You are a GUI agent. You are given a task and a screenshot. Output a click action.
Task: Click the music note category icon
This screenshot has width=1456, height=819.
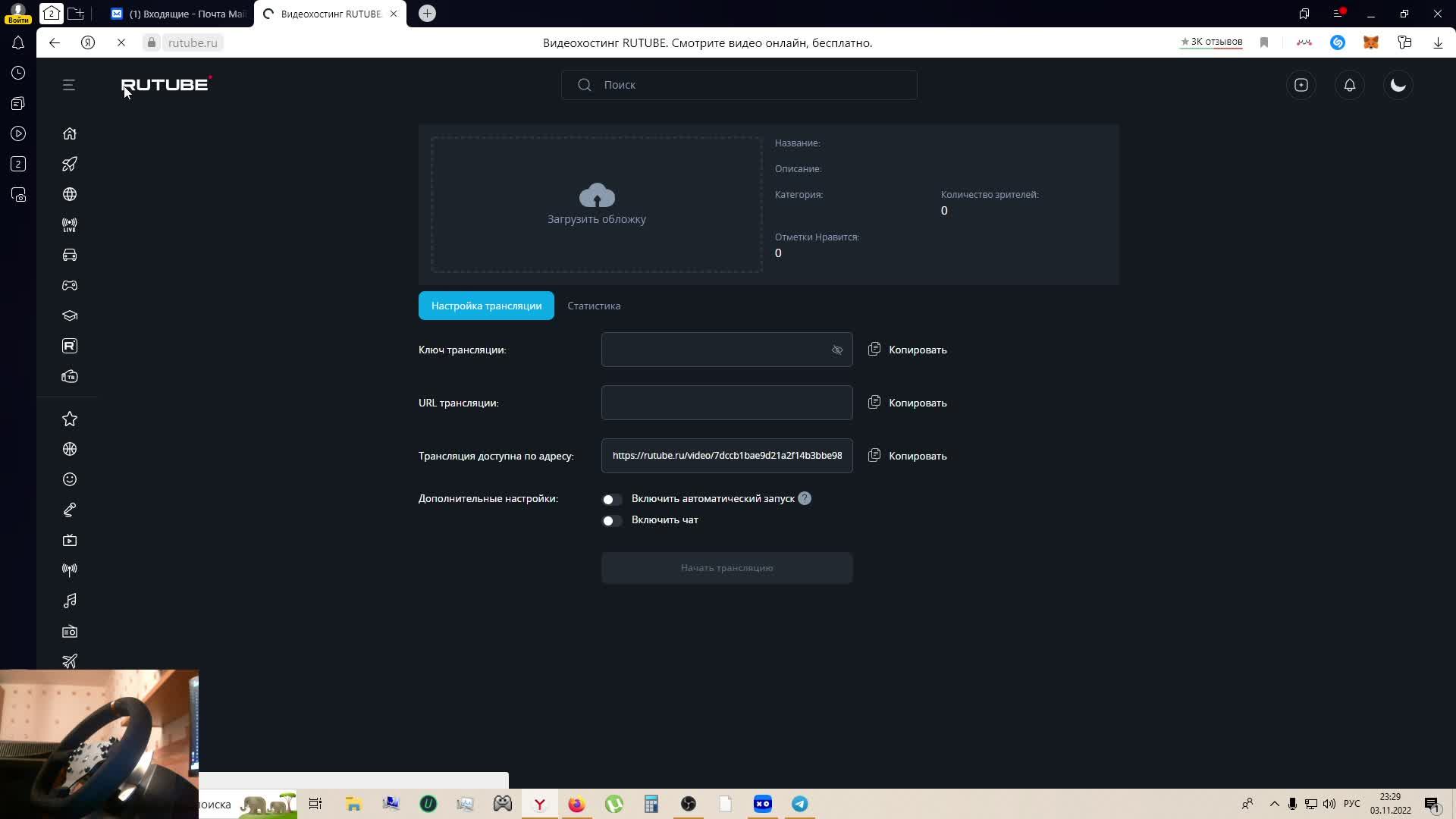[70, 601]
